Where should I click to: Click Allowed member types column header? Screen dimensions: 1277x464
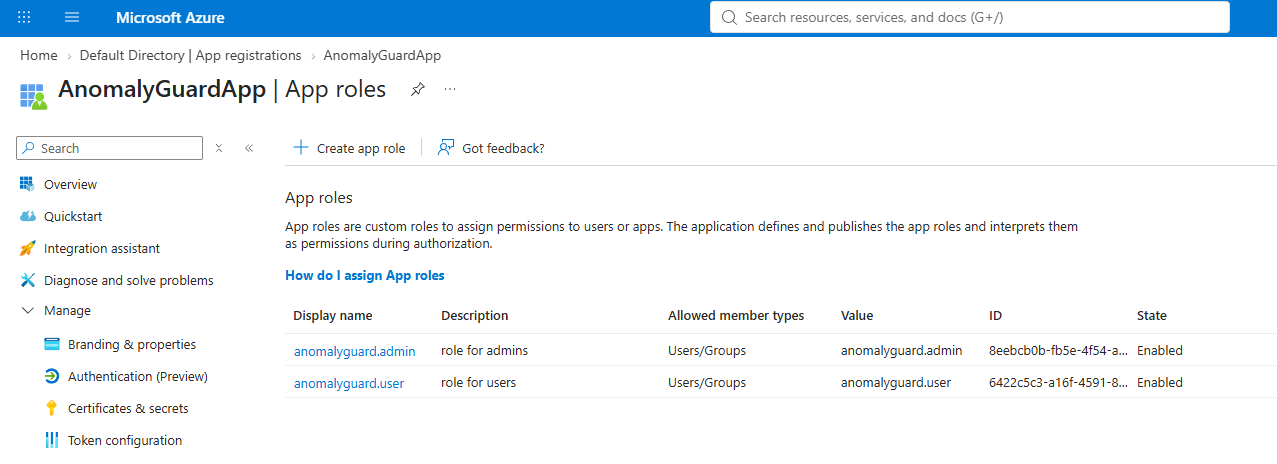pos(736,315)
